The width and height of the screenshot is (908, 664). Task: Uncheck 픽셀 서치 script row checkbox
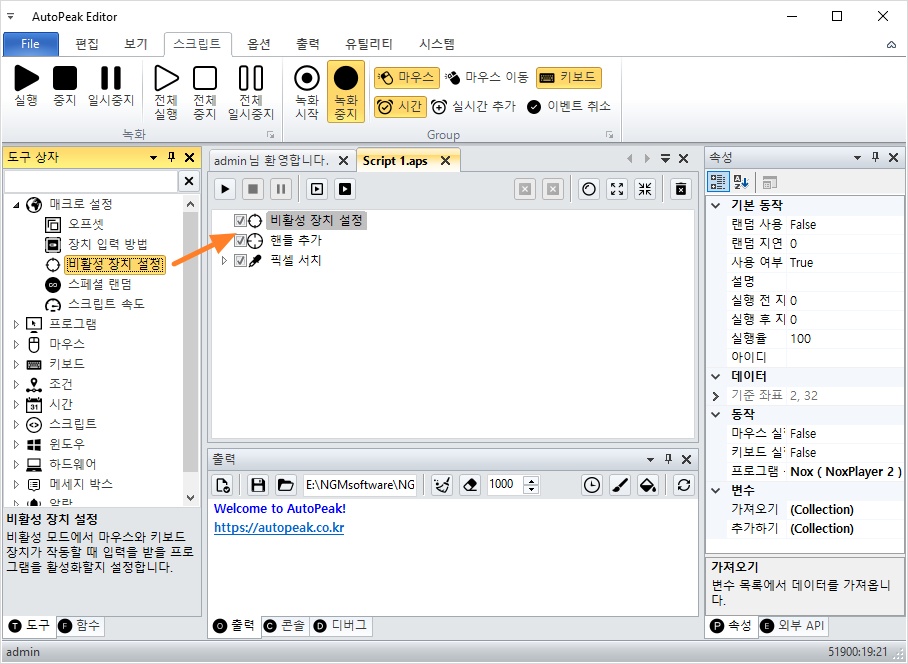tap(240, 261)
